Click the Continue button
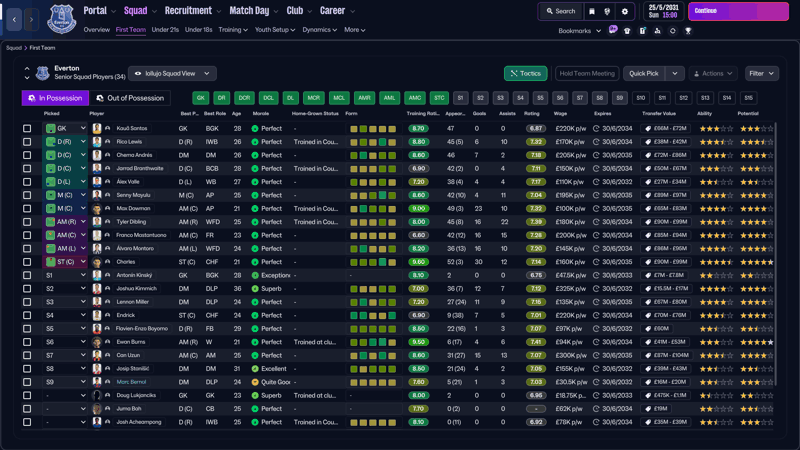Image resolution: width=800 pixels, height=450 pixels. coord(738,11)
